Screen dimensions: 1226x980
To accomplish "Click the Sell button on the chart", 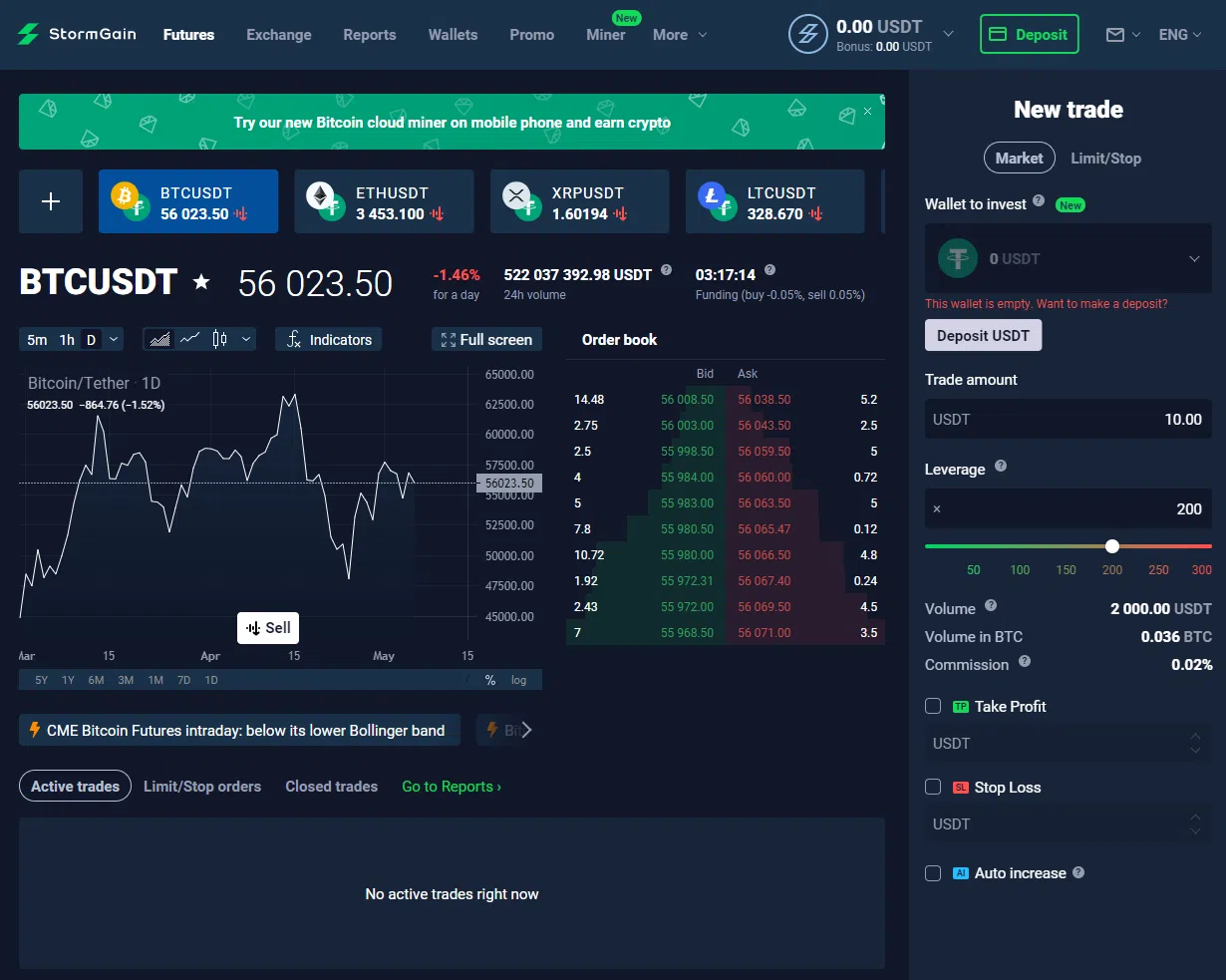I will click(268, 627).
